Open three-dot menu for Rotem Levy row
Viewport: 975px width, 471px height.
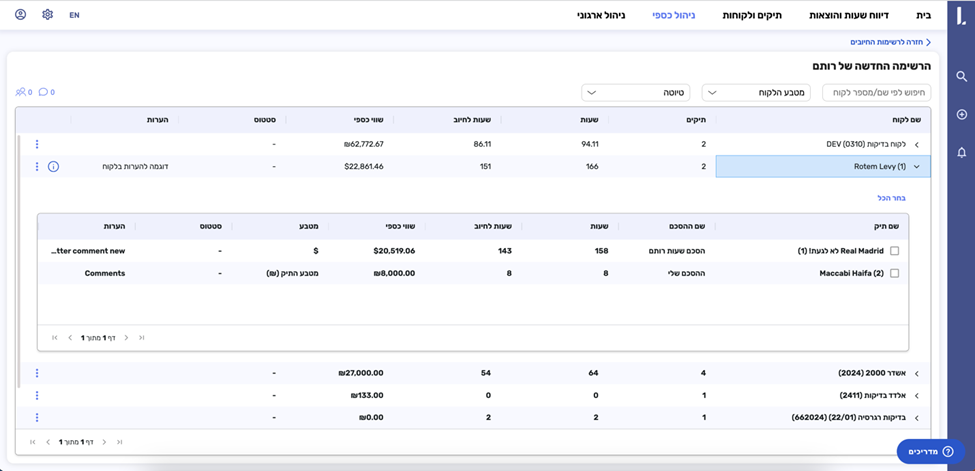37,166
